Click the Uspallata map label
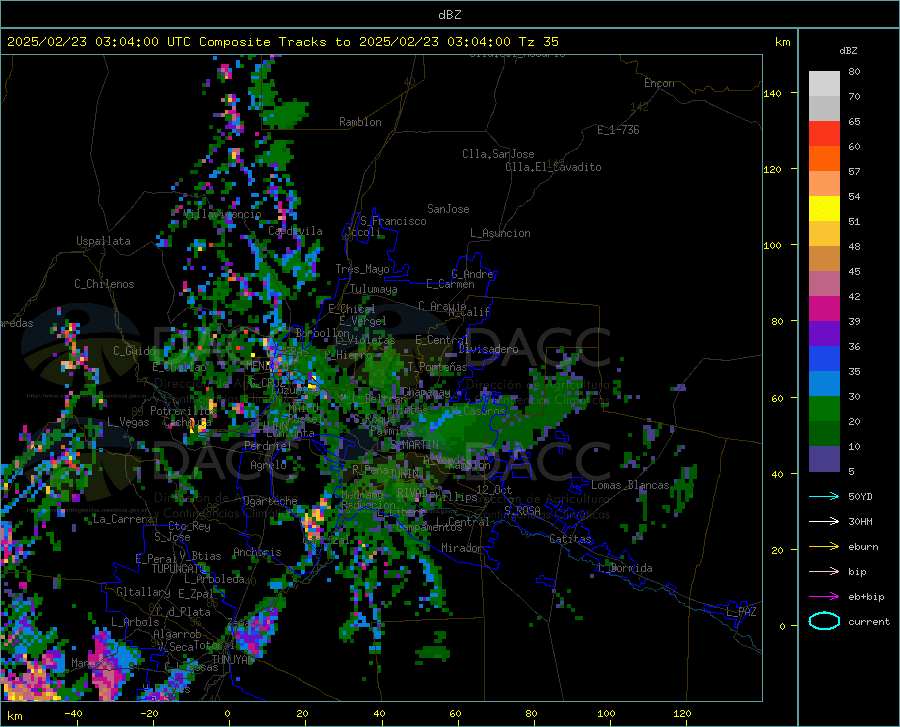The image size is (900, 727). tap(103, 241)
